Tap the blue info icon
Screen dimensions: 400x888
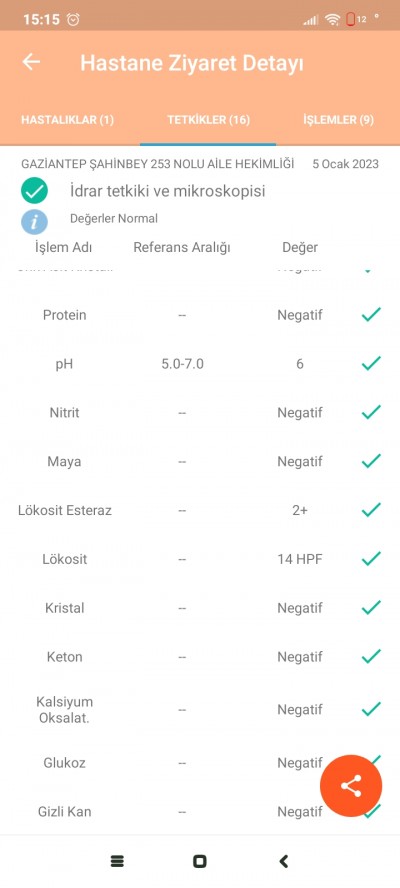[35, 221]
